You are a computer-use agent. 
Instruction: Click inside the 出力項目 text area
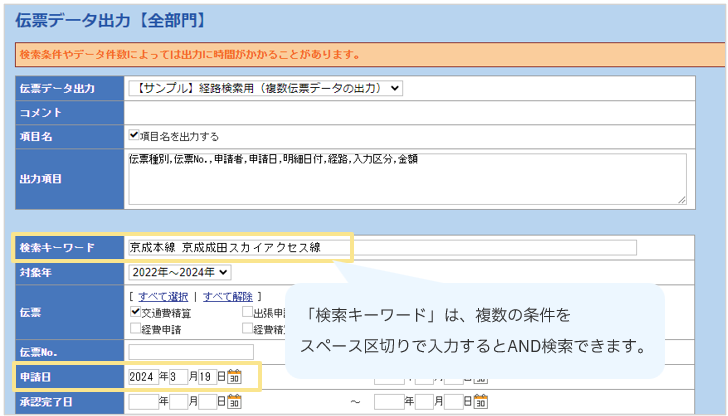pyautogui.click(x=405, y=178)
